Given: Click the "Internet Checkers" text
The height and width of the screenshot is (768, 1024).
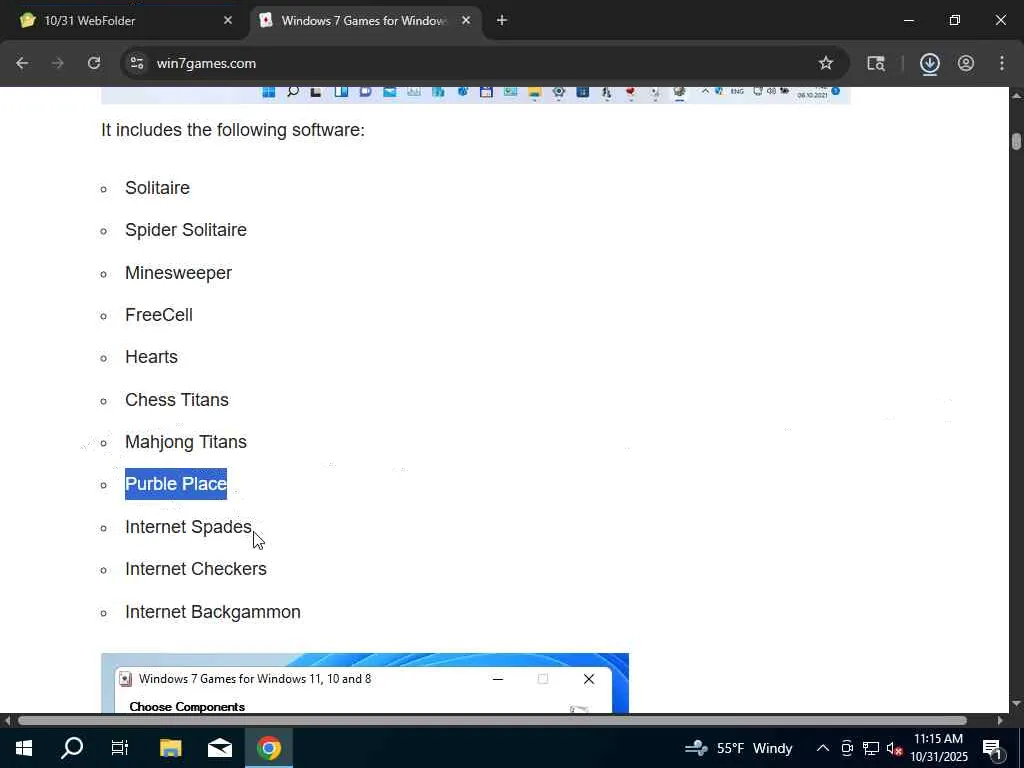Looking at the screenshot, I should pyautogui.click(x=196, y=569).
